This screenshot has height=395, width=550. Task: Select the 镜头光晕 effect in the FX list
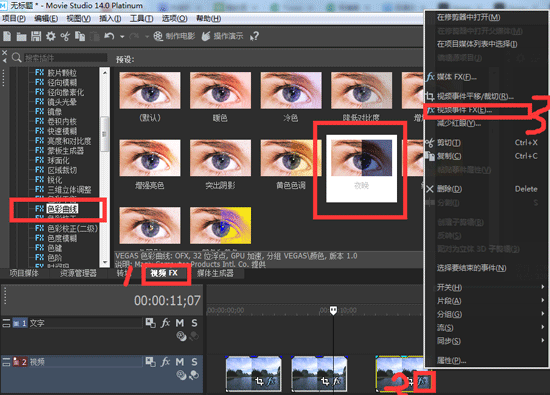click(56, 102)
